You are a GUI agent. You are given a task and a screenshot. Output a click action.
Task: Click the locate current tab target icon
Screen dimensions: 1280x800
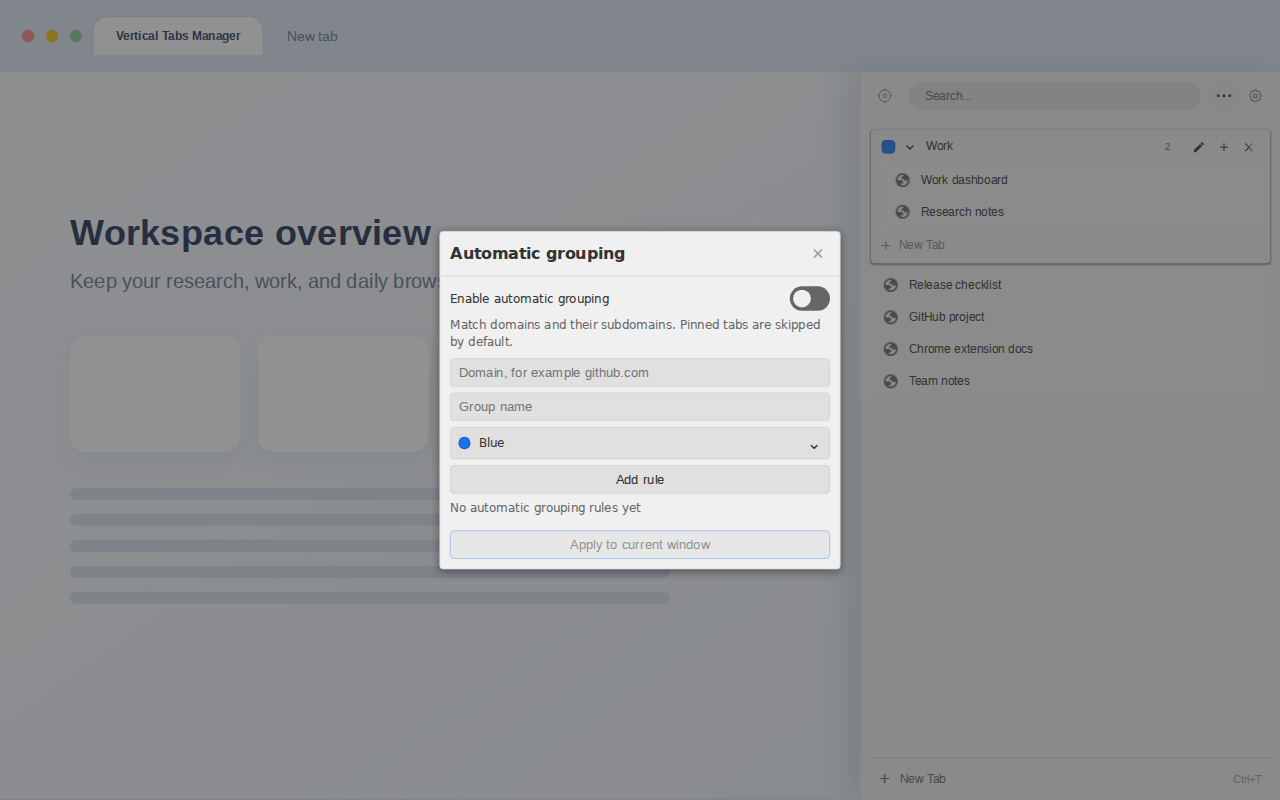tap(884, 96)
